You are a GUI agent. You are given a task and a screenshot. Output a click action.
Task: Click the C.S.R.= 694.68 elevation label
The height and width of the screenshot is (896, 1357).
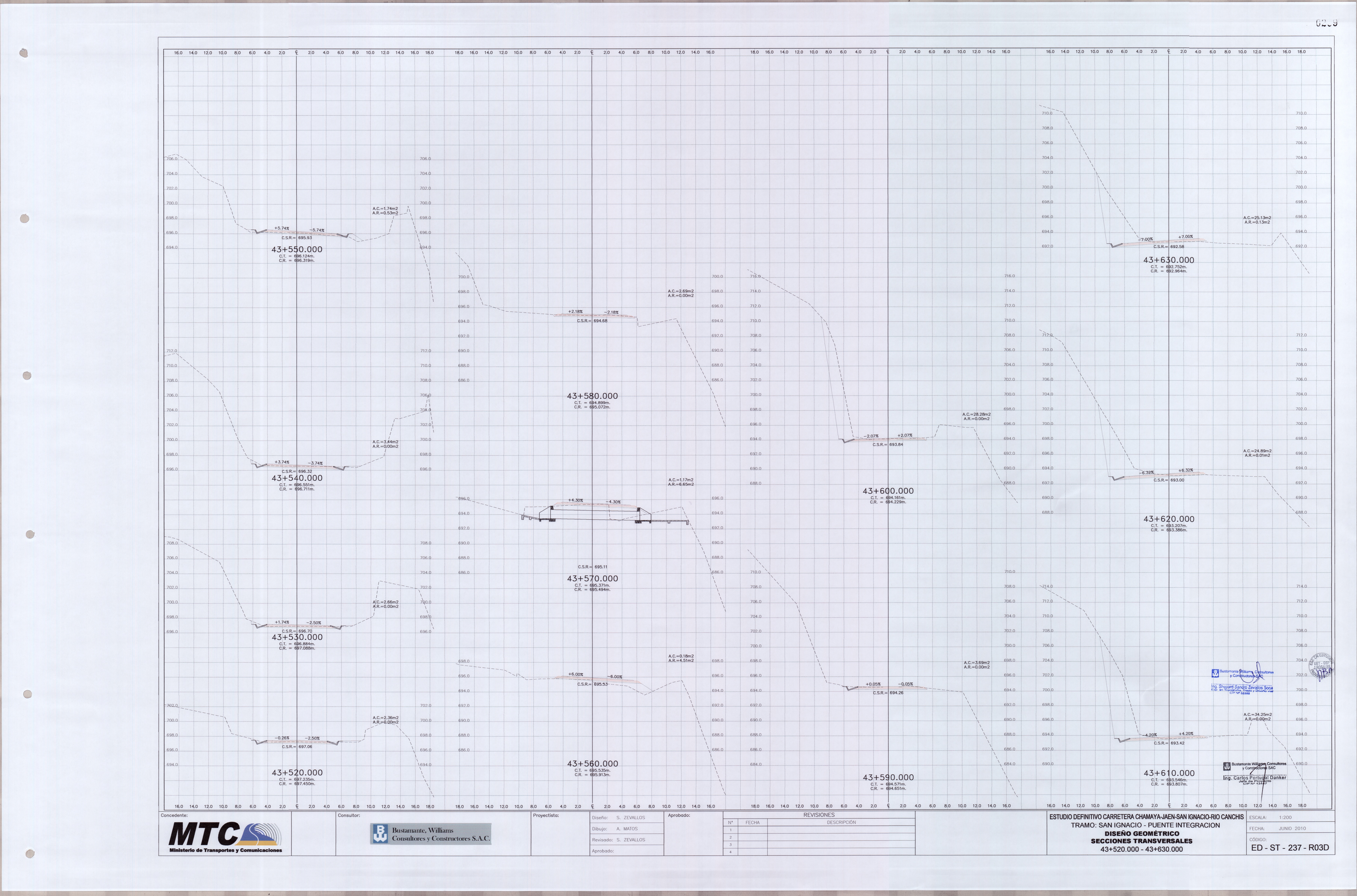click(x=592, y=321)
